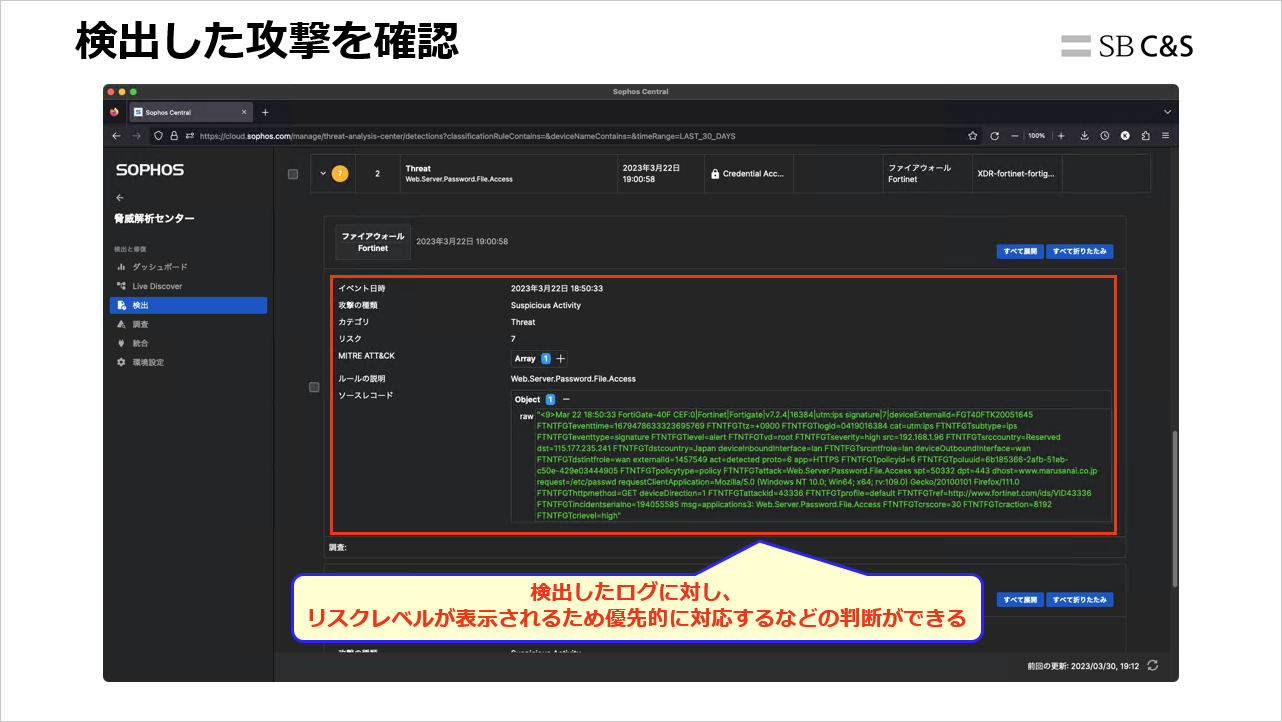Click すべて折りたたみ in the 19:00:58 card header
The width and height of the screenshot is (1282, 722).
pyautogui.click(x=1080, y=252)
